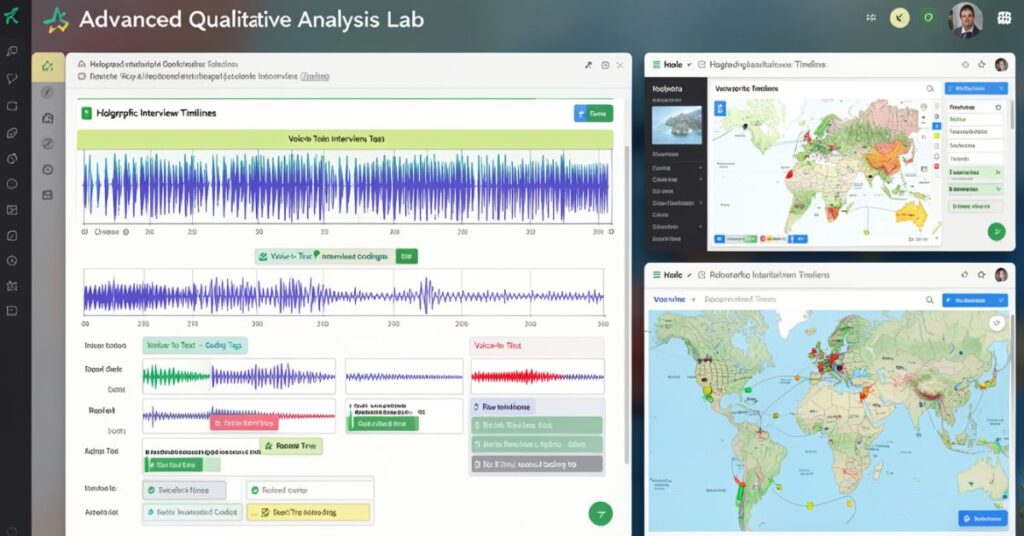
Task: Click blue button at bottom of lower map
Action: pyautogui.click(x=982, y=518)
